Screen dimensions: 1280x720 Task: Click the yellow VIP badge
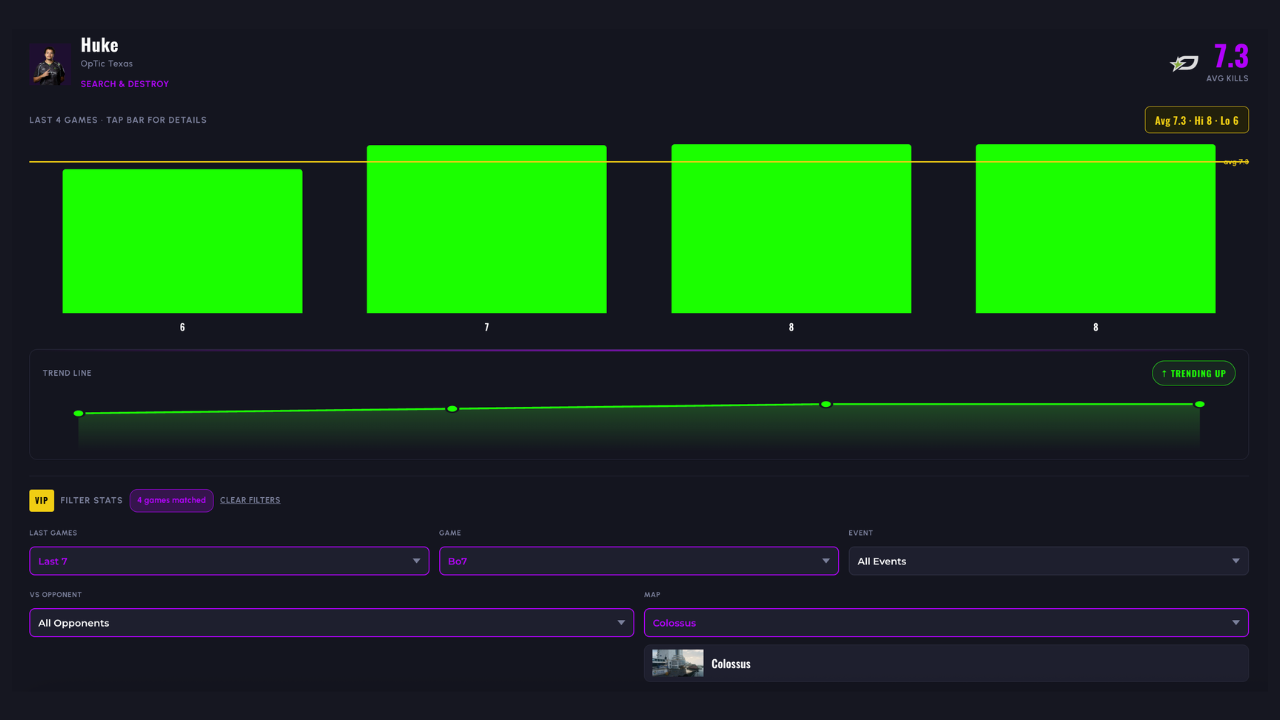[41, 500]
